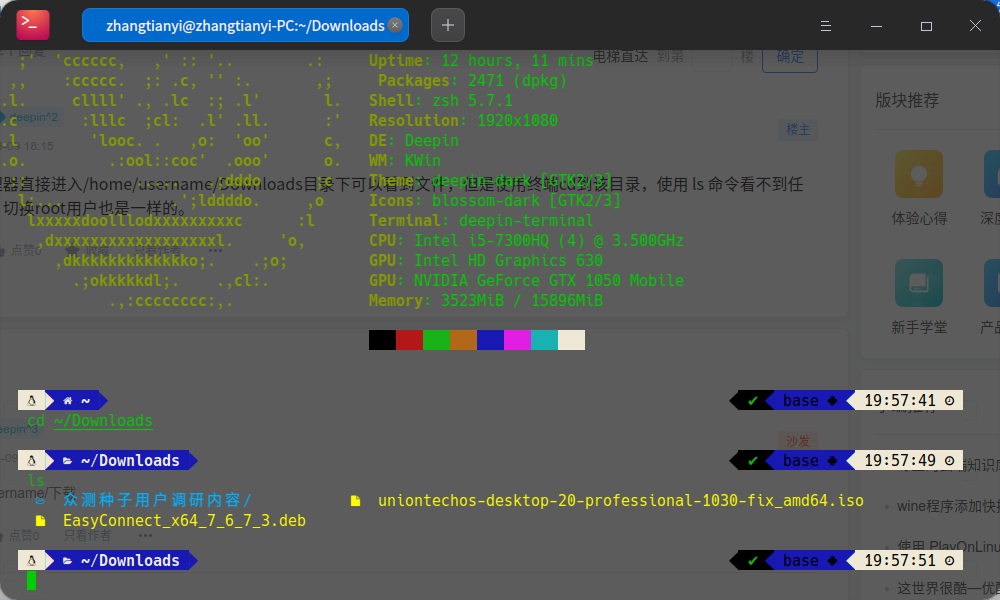
Task: Click the magenta color block in neofetch palette
Action: 517,340
